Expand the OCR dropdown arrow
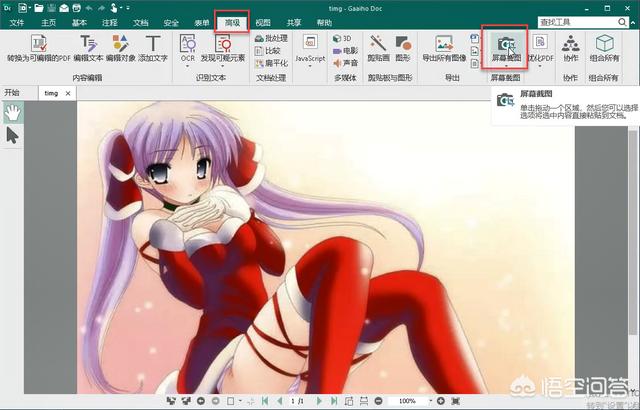Screen dimensions: 640x410 (x=188, y=66)
